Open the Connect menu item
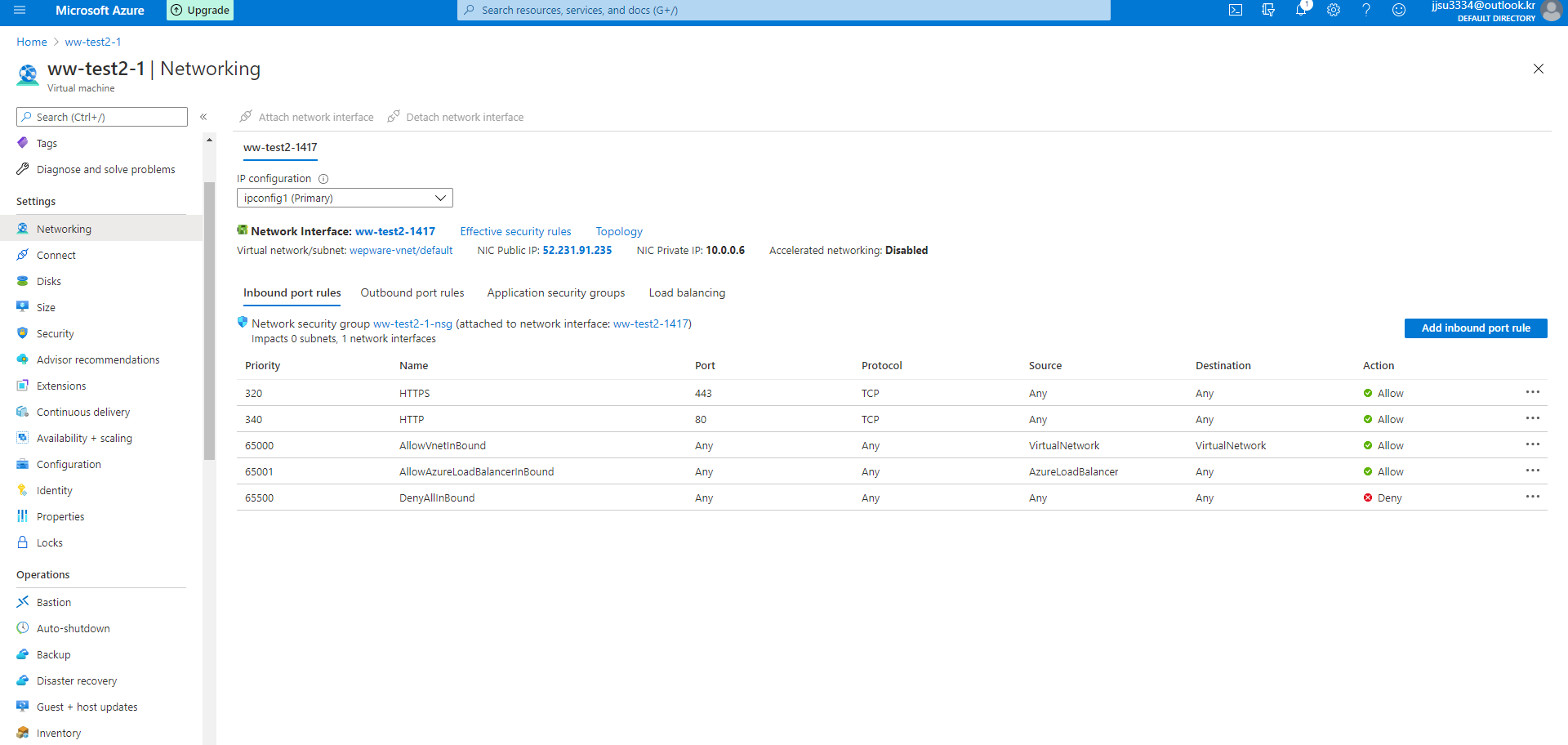 (x=56, y=255)
